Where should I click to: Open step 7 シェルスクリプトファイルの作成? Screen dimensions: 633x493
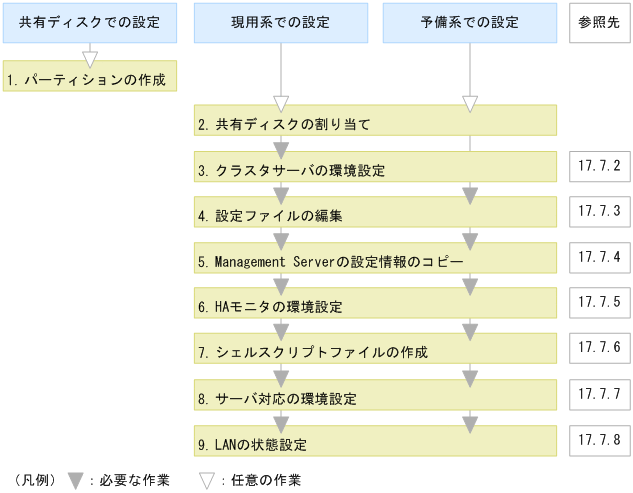(375, 352)
